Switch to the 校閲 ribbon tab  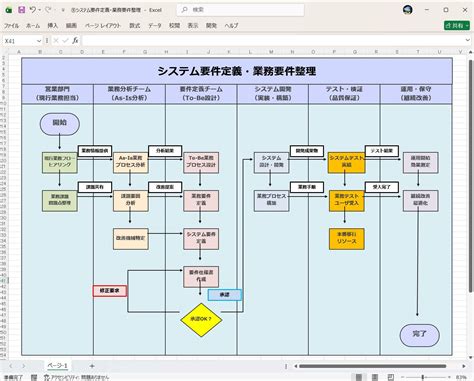tap(174, 26)
